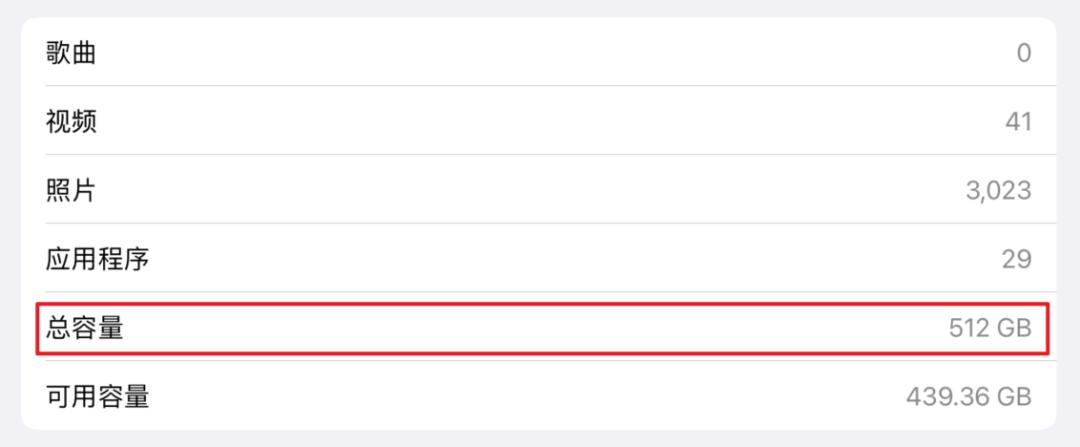Select the 439.36 GB available value

click(968, 396)
